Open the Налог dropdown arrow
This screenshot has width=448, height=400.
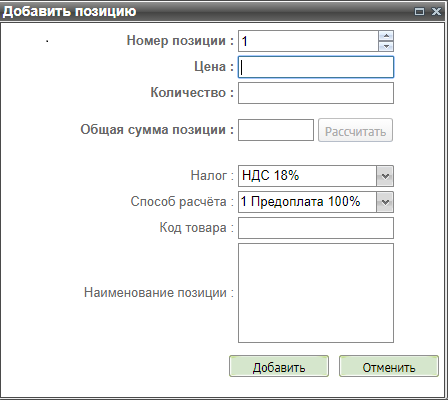(385, 176)
